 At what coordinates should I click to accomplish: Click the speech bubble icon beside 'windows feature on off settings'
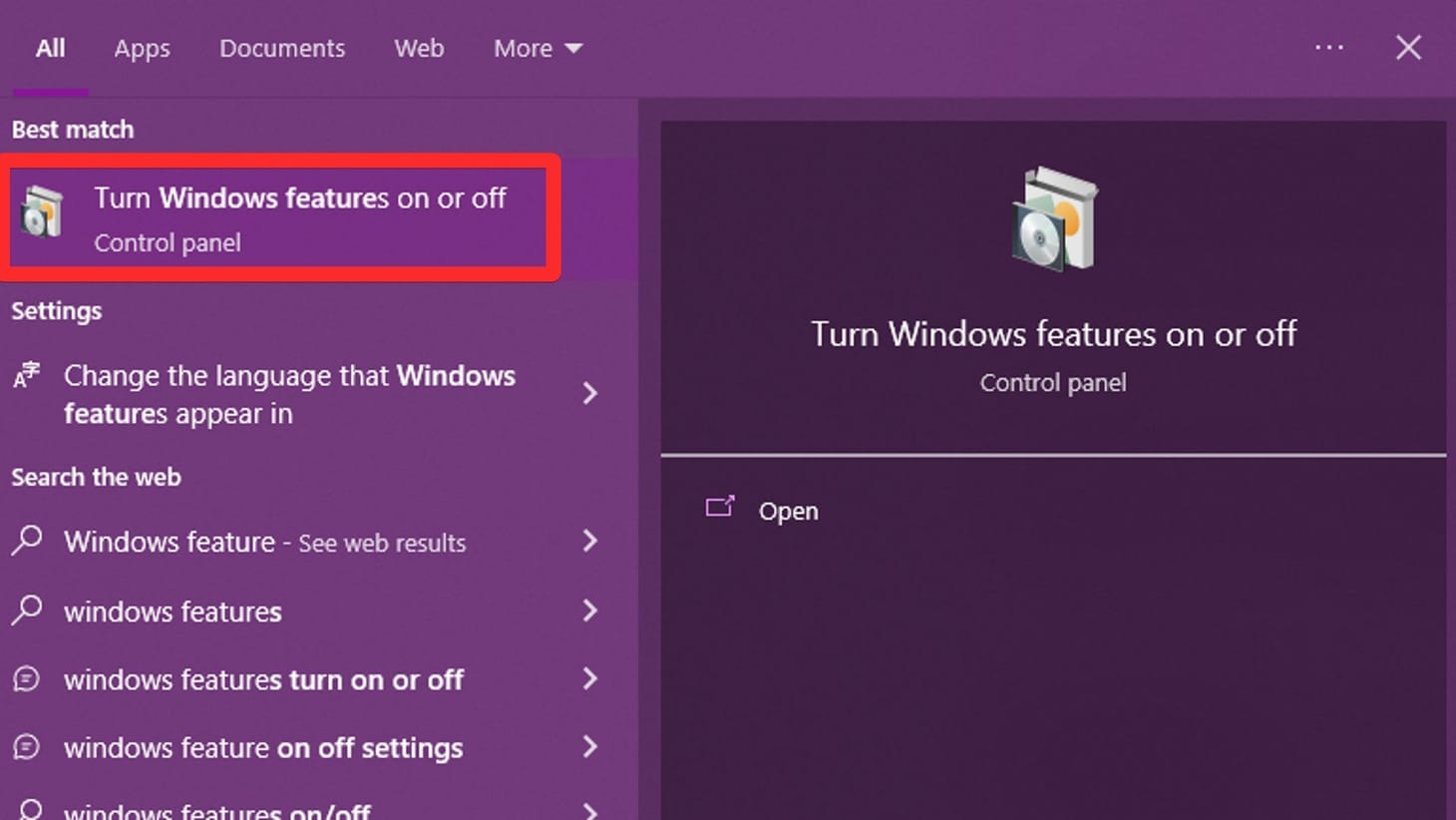(26, 747)
